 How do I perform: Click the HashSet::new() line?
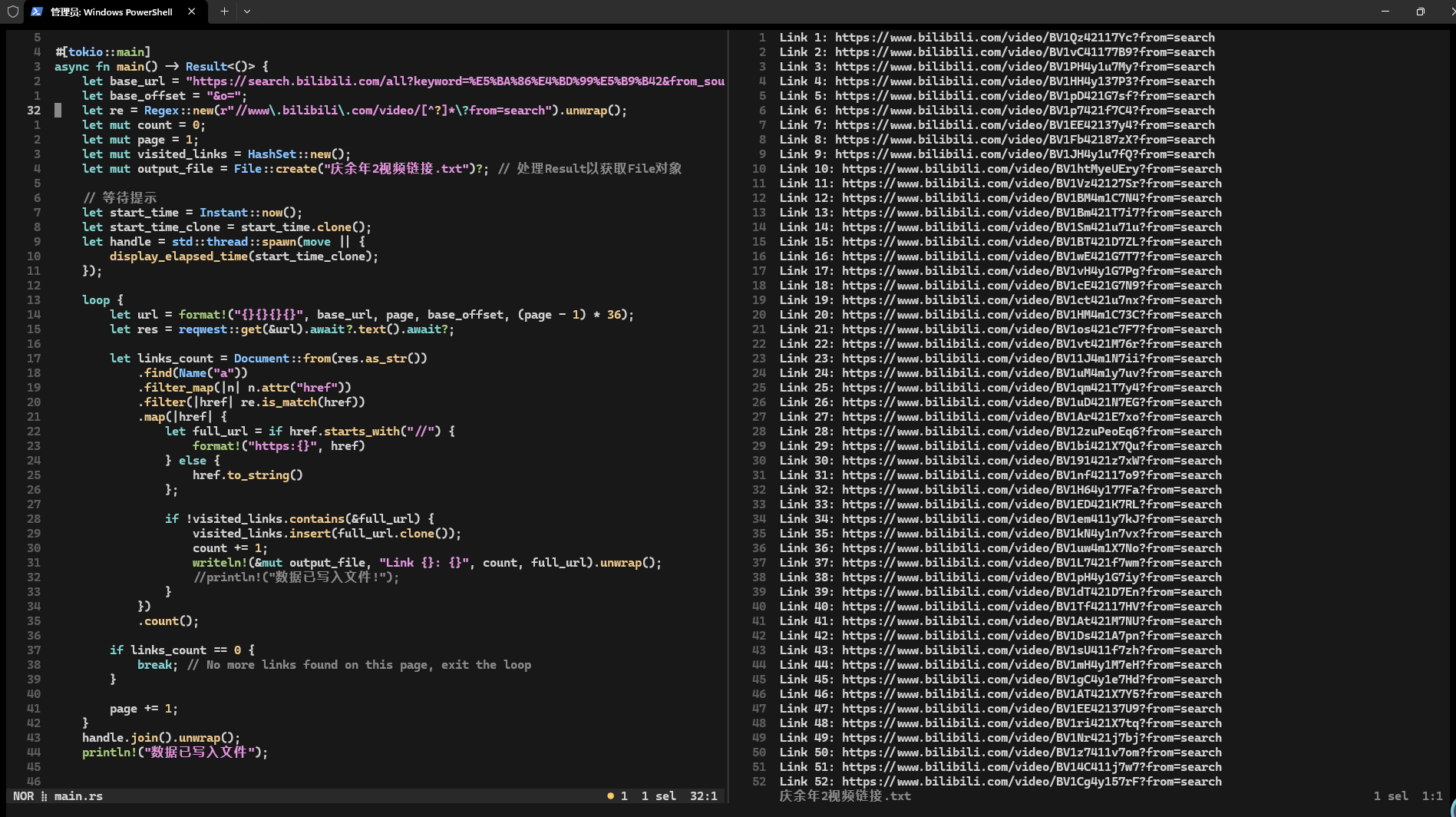(216, 154)
